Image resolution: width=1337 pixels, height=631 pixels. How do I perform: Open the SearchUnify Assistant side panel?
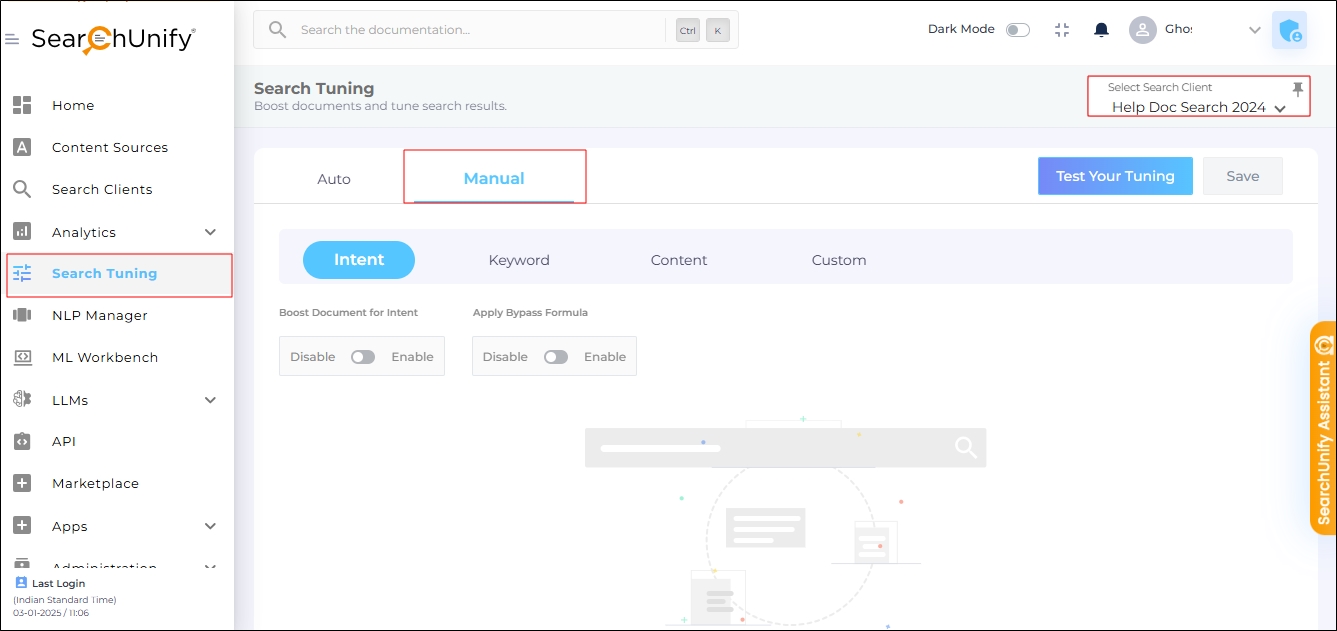click(1323, 428)
